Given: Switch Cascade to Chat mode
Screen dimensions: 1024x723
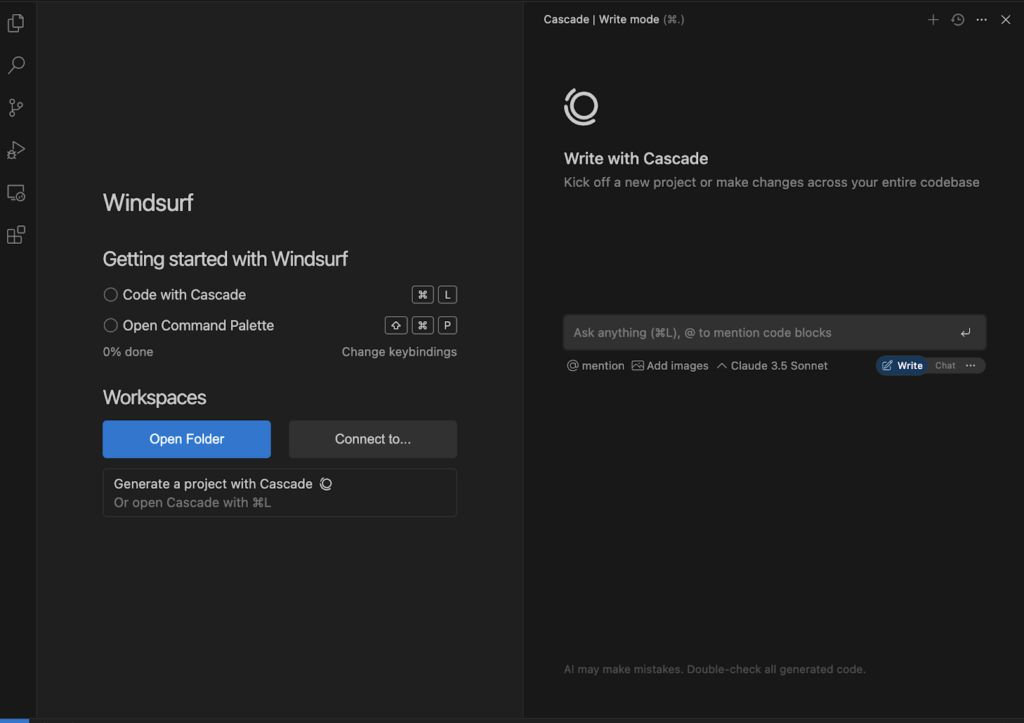Looking at the screenshot, I should 945,366.
